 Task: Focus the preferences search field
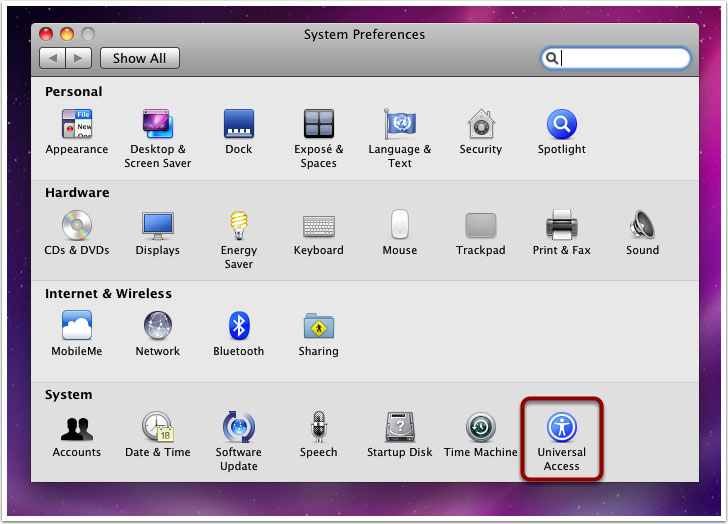615,58
